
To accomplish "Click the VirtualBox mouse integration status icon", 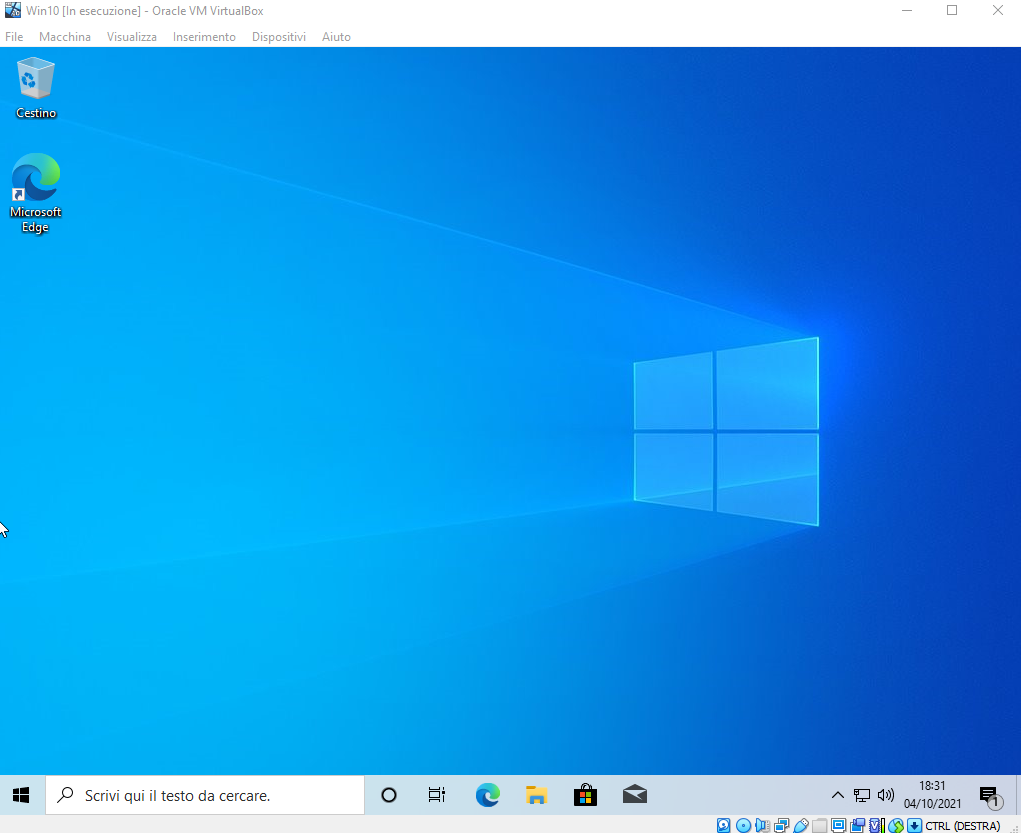I will (x=896, y=825).
